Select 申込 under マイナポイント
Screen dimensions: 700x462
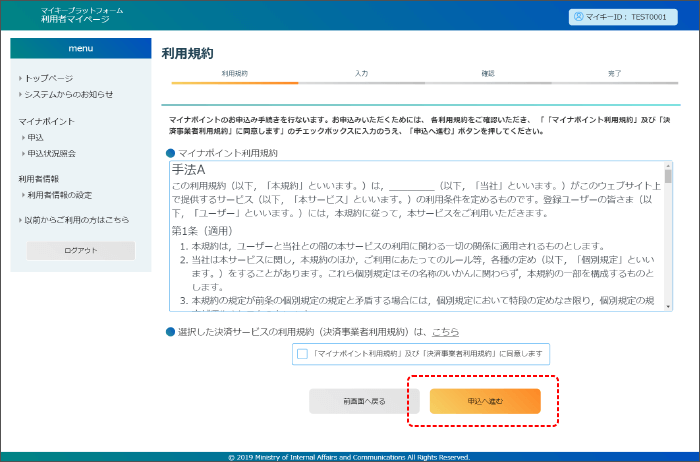click(x=36, y=137)
